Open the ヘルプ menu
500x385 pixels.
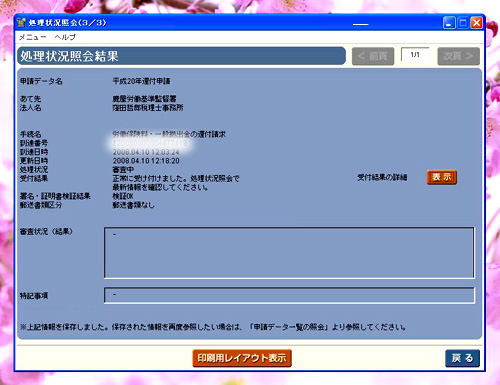click(x=65, y=37)
